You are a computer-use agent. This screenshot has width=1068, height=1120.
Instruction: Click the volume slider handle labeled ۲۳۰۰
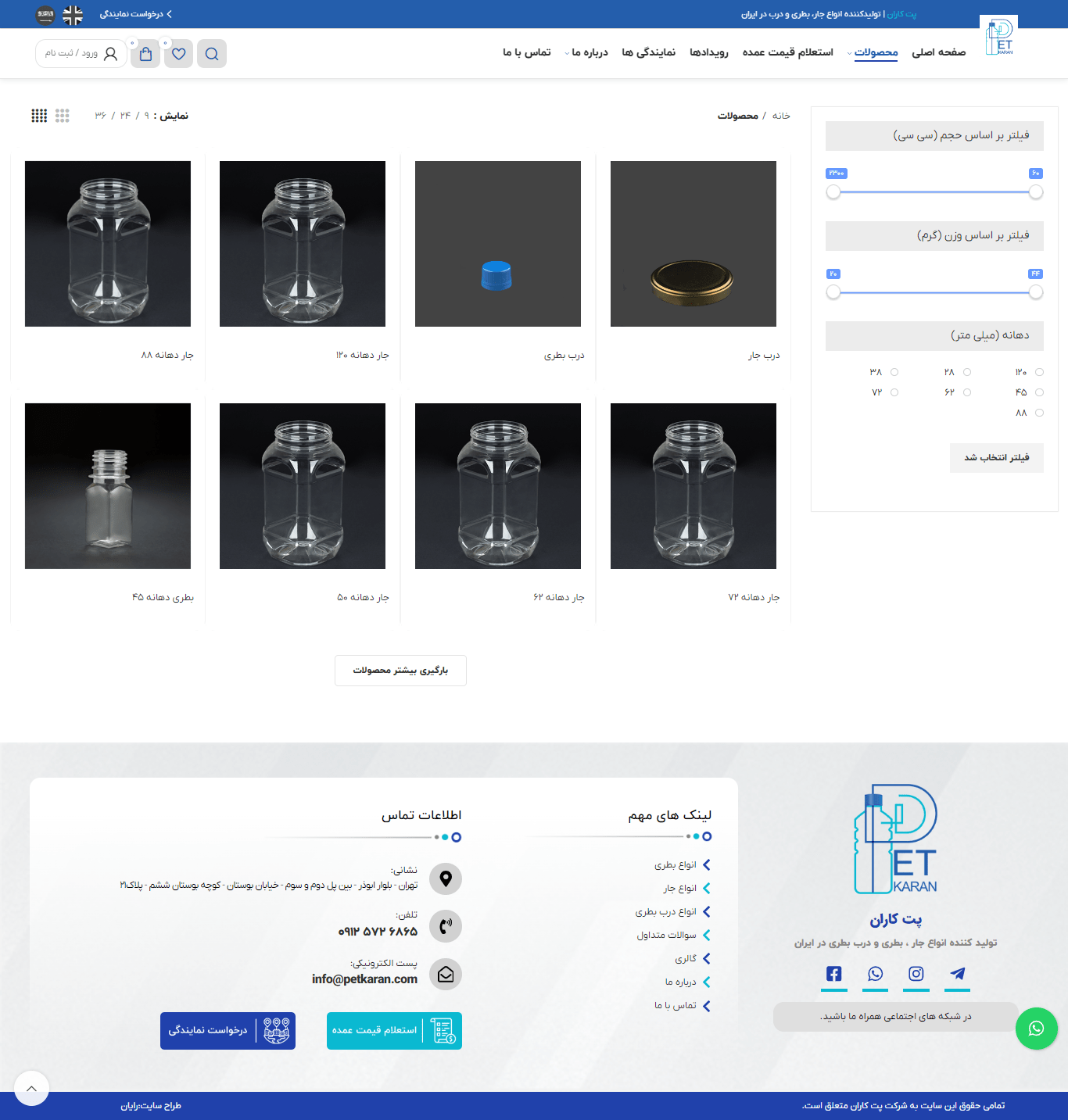(833, 191)
